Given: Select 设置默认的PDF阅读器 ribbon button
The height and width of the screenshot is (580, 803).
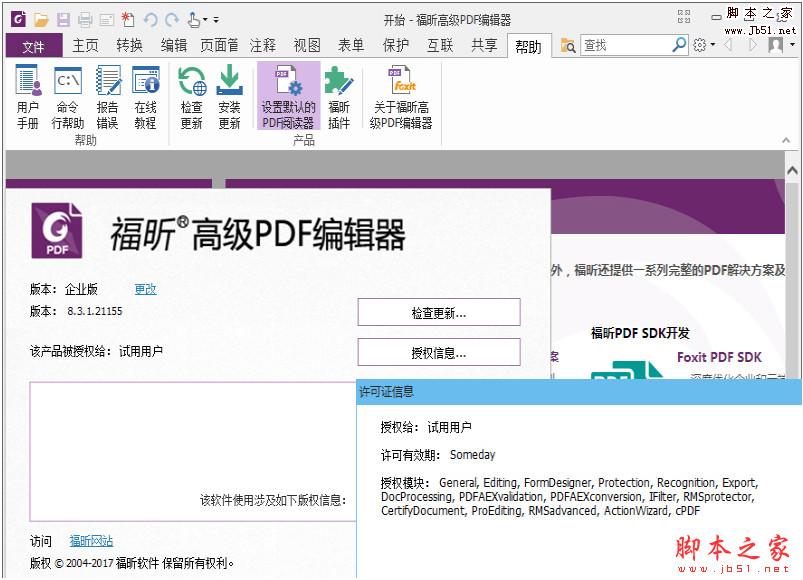Looking at the screenshot, I should [x=288, y=96].
